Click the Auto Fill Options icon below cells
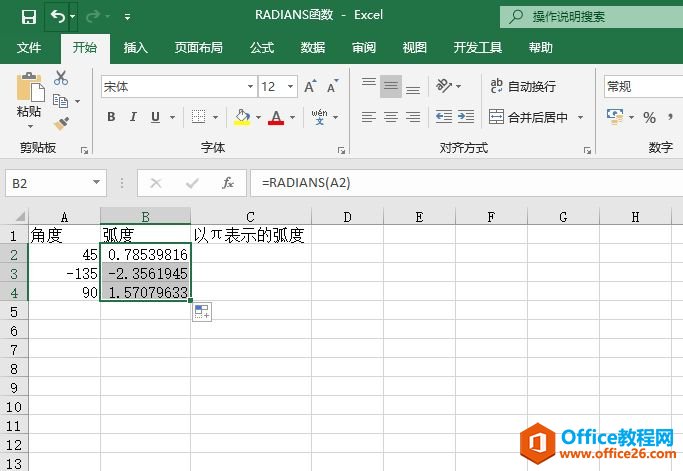 202,312
